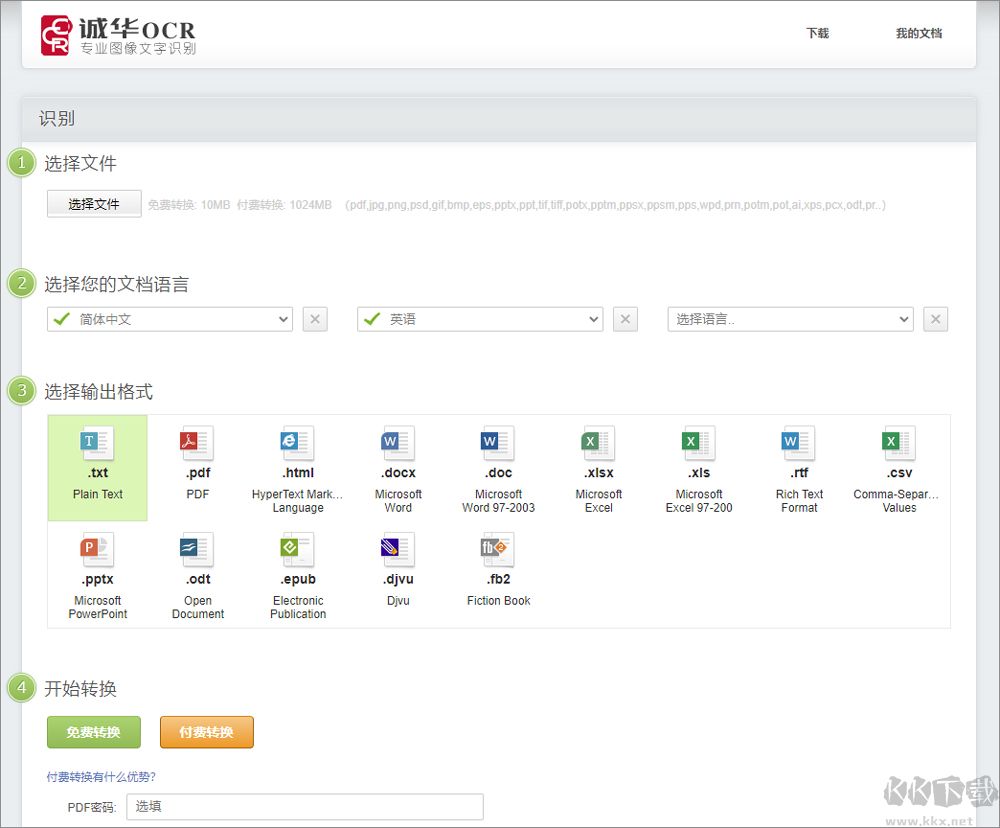
Task: Pick the .epub Electronic Publication icon
Action: click(297, 550)
